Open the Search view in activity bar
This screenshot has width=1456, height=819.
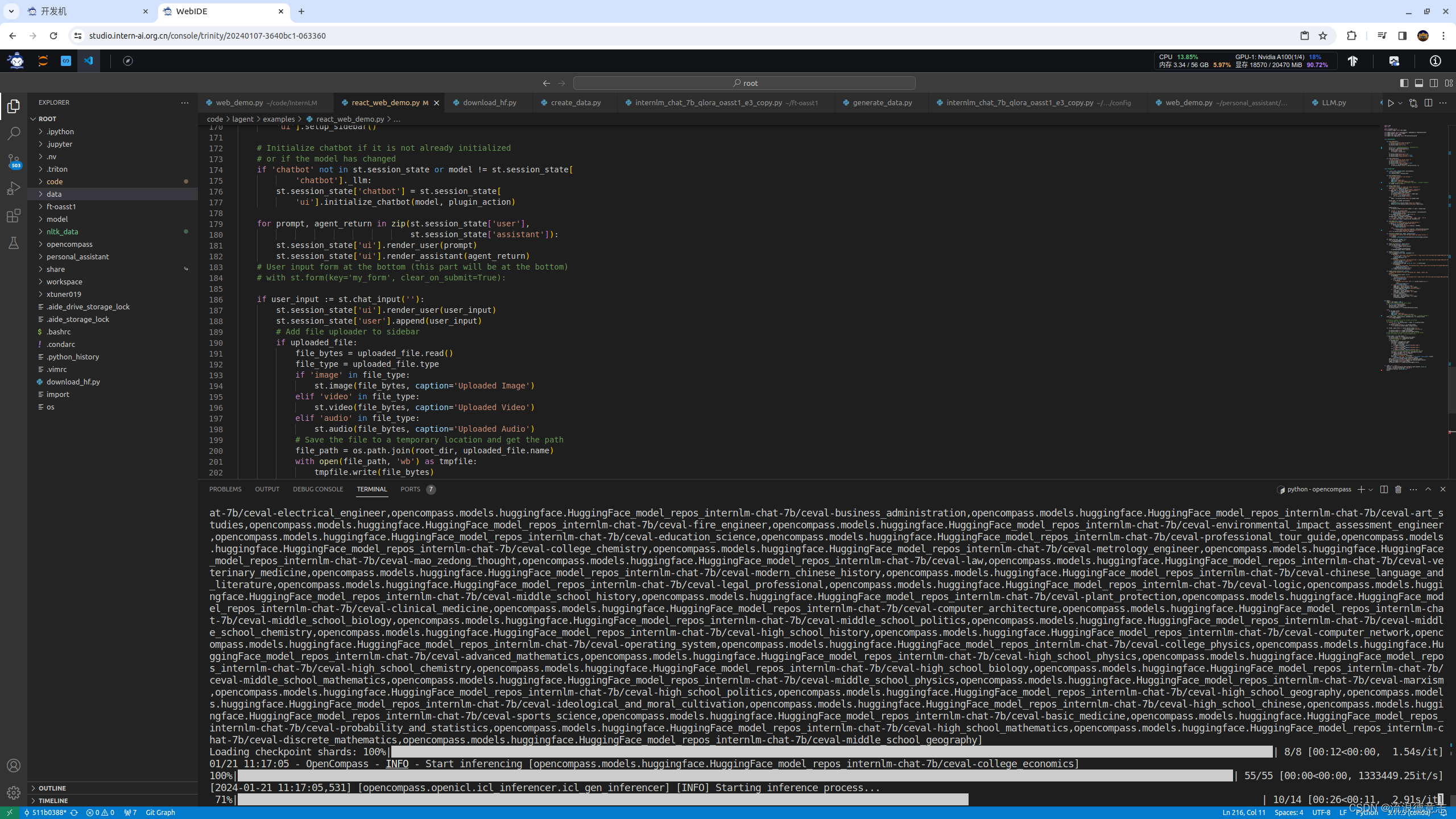[x=14, y=134]
